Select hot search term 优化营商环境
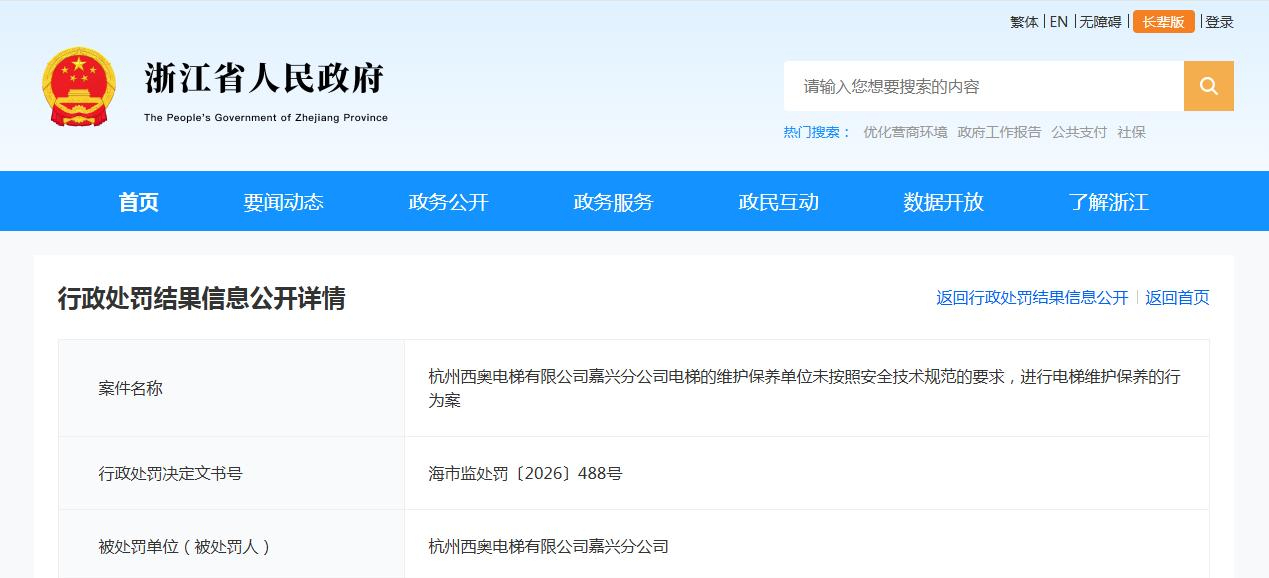Screen dimensions: 1269x578 click(905, 132)
